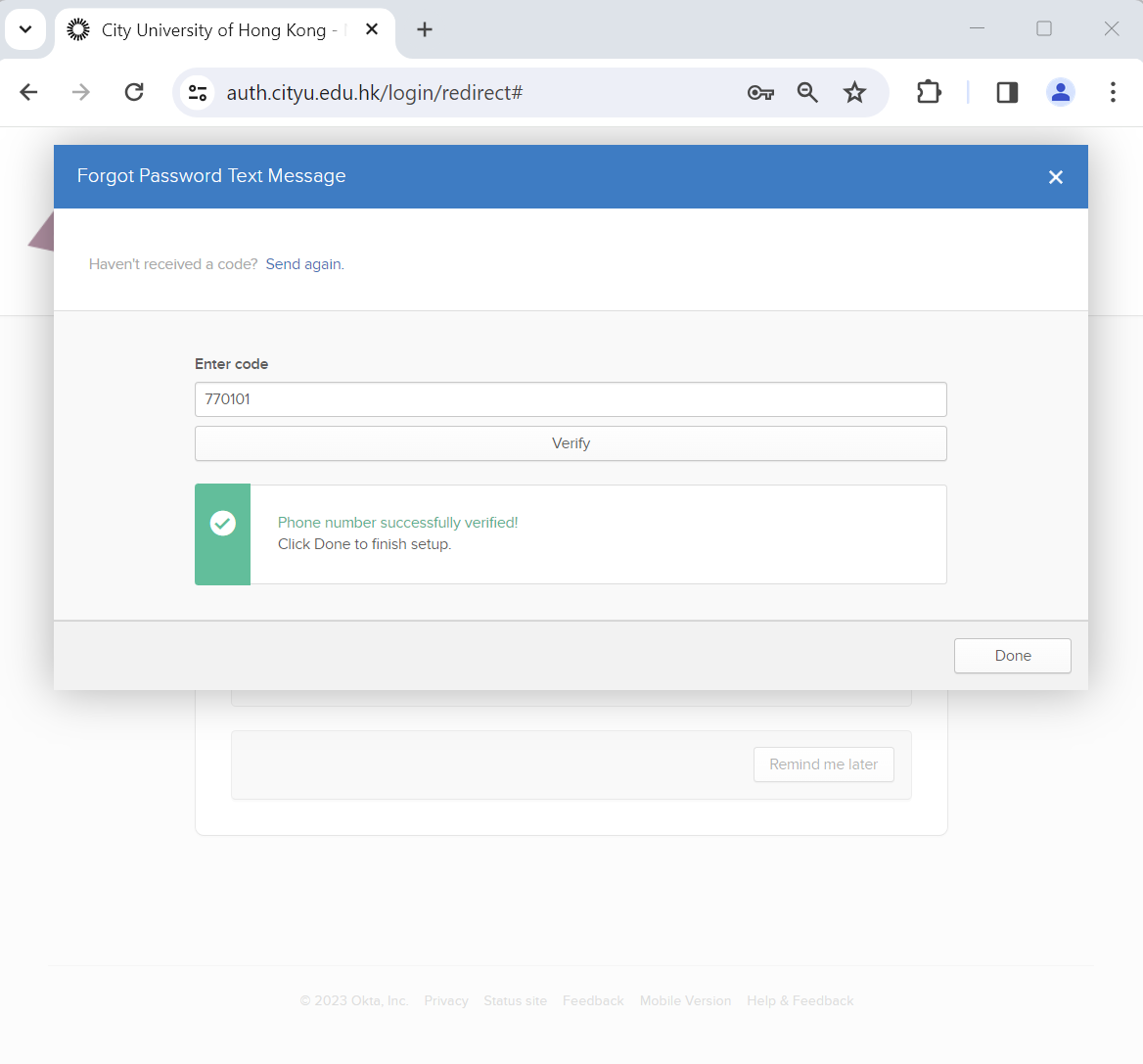Click the zoom magnifier icon in address bar
Screen dimensions: 1143x1064
click(x=807, y=93)
